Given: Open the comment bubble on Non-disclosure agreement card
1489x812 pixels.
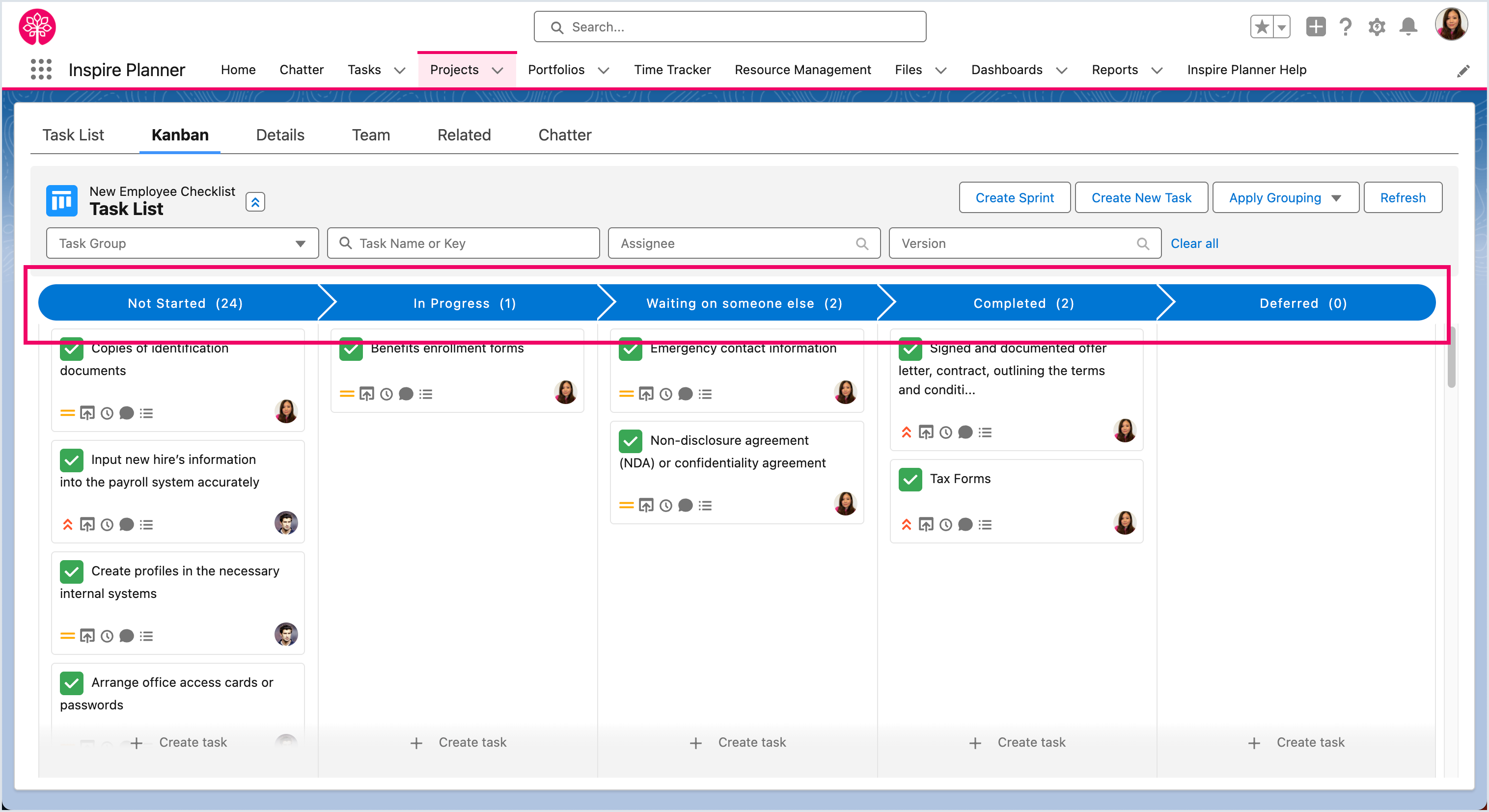Looking at the screenshot, I should pos(686,506).
